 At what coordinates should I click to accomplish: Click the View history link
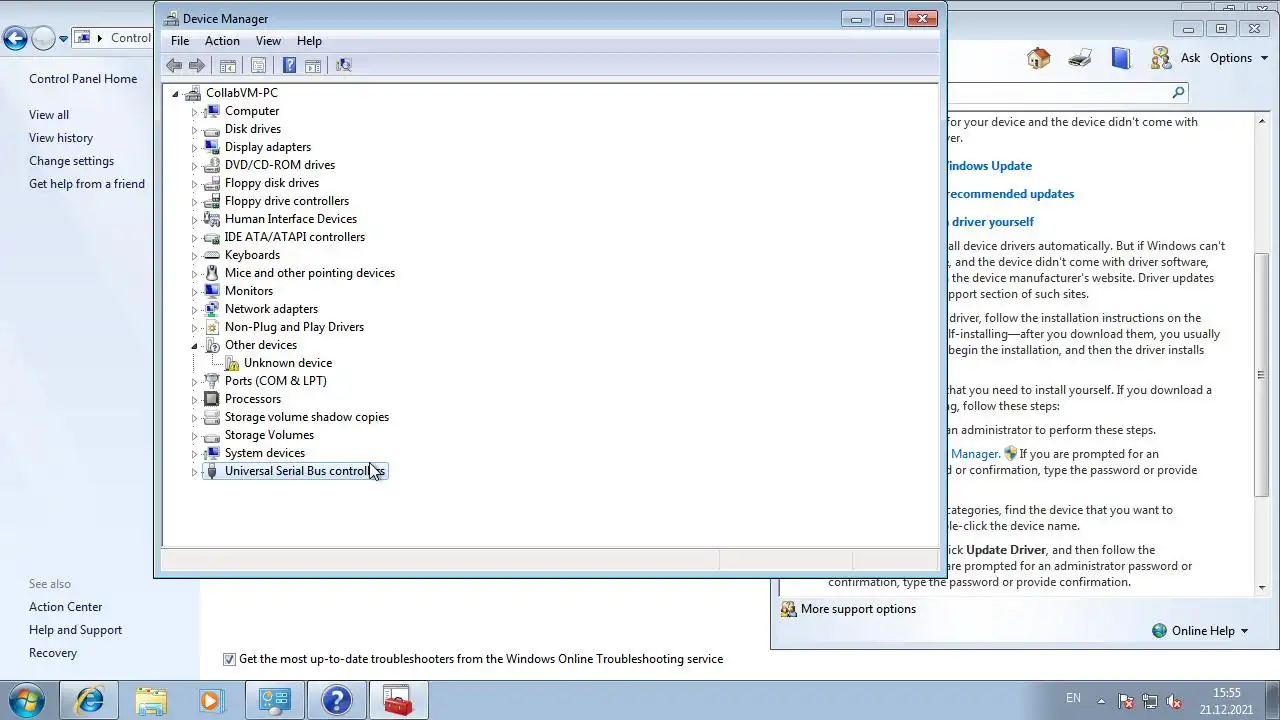(x=61, y=138)
